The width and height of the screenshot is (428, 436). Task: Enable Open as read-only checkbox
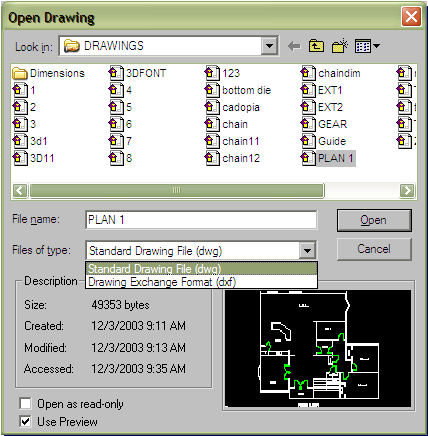click(x=25, y=404)
